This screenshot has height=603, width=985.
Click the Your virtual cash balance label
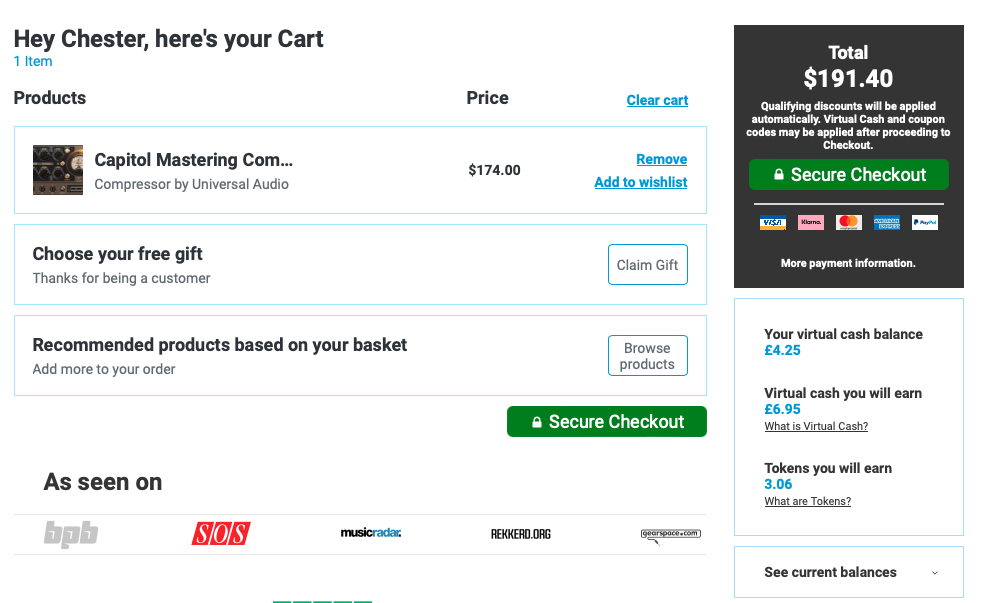coord(843,334)
